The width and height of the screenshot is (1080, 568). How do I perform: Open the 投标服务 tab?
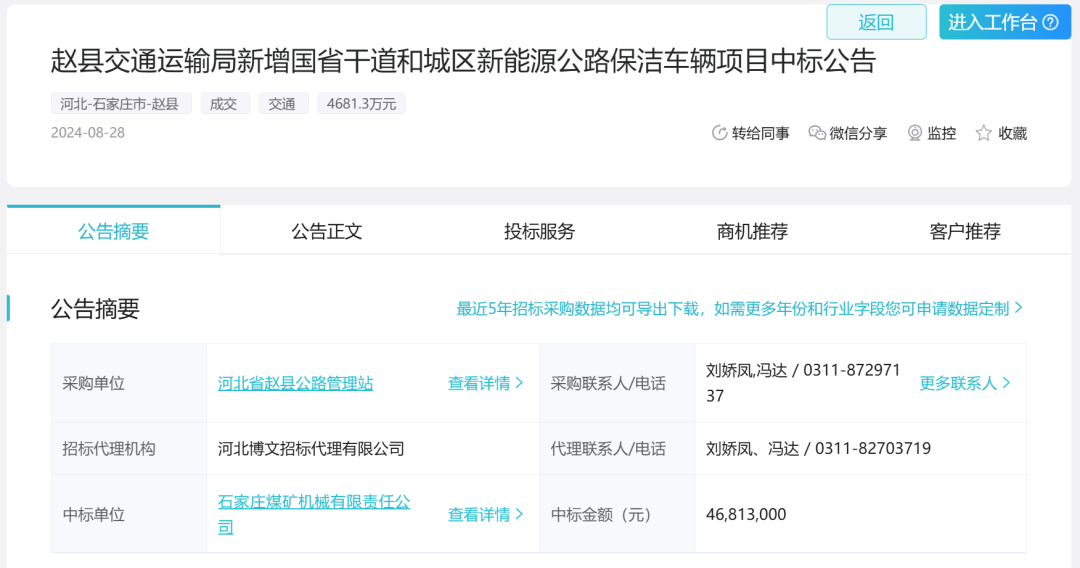(539, 231)
